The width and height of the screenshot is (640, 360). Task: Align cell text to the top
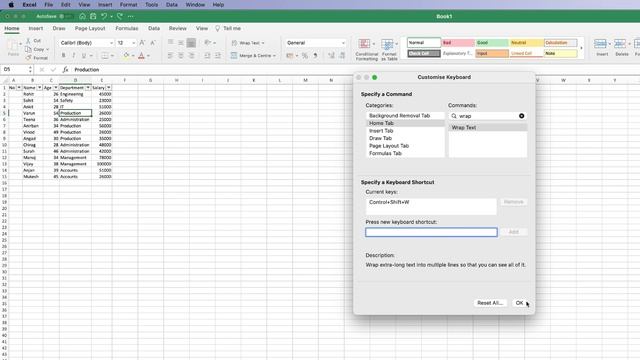(x=171, y=42)
